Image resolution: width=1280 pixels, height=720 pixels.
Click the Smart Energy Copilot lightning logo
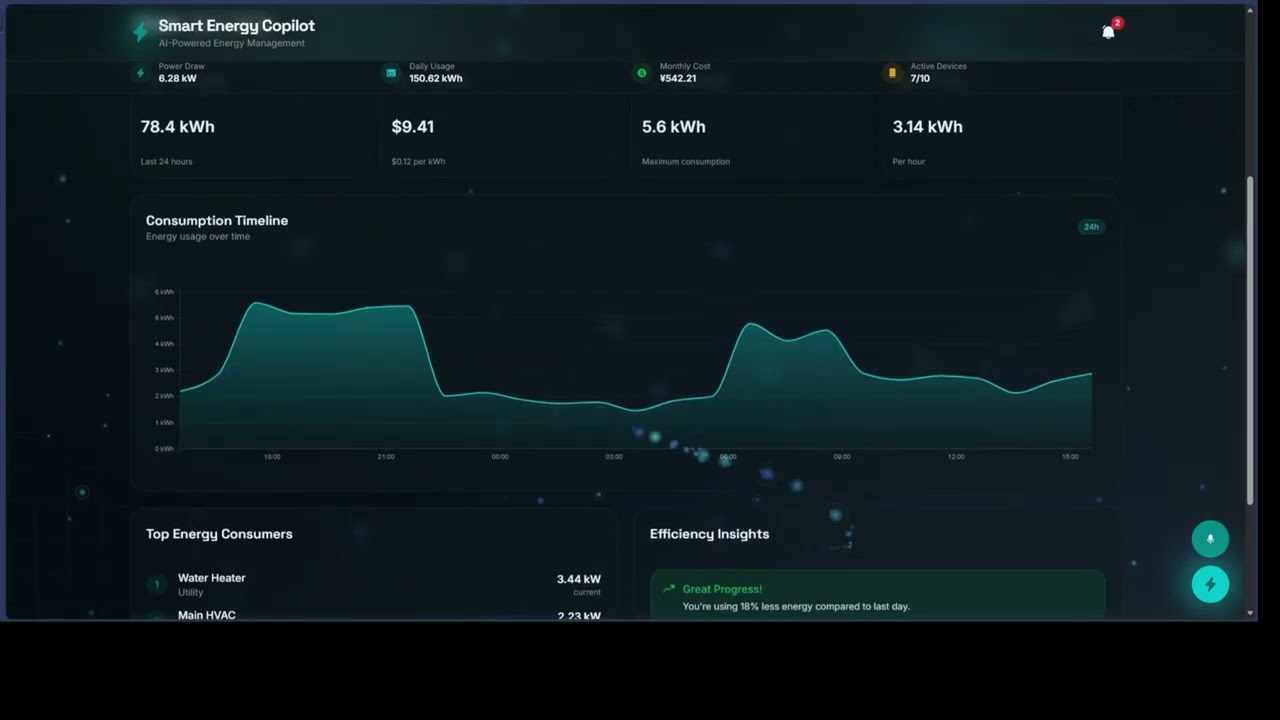pyautogui.click(x=140, y=33)
